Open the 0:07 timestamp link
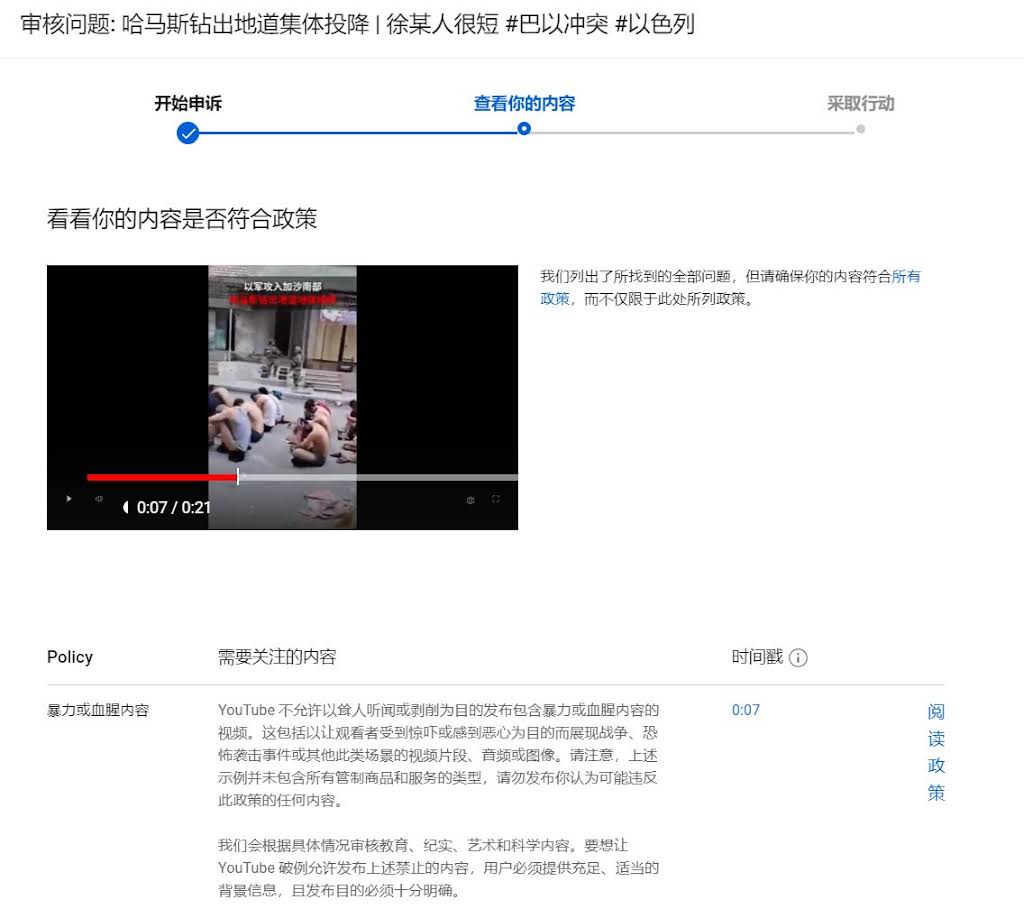The width and height of the screenshot is (1024, 918). 746,710
